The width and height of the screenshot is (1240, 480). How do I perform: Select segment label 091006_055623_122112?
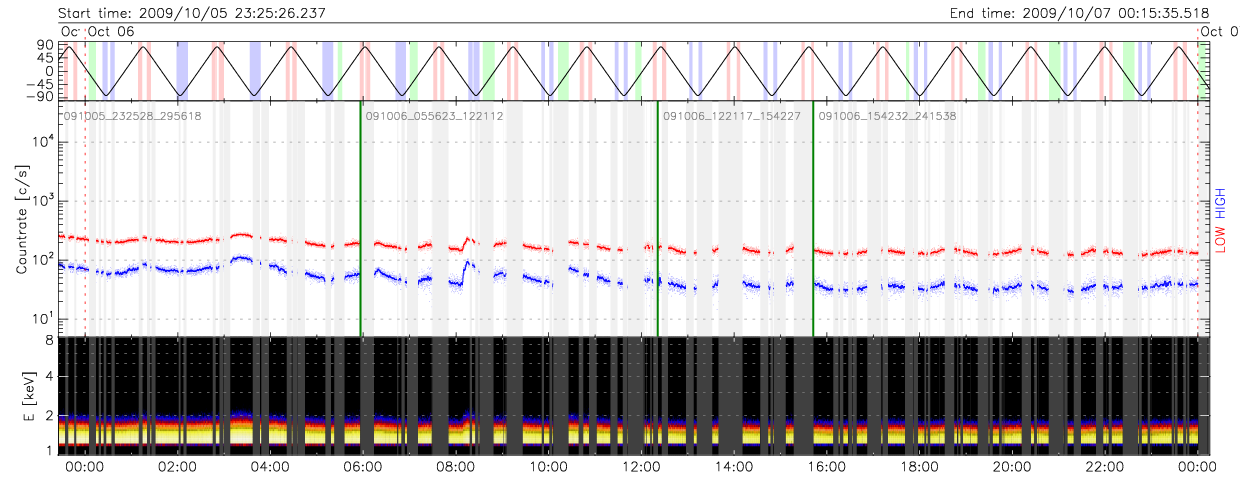pyautogui.click(x=434, y=117)
